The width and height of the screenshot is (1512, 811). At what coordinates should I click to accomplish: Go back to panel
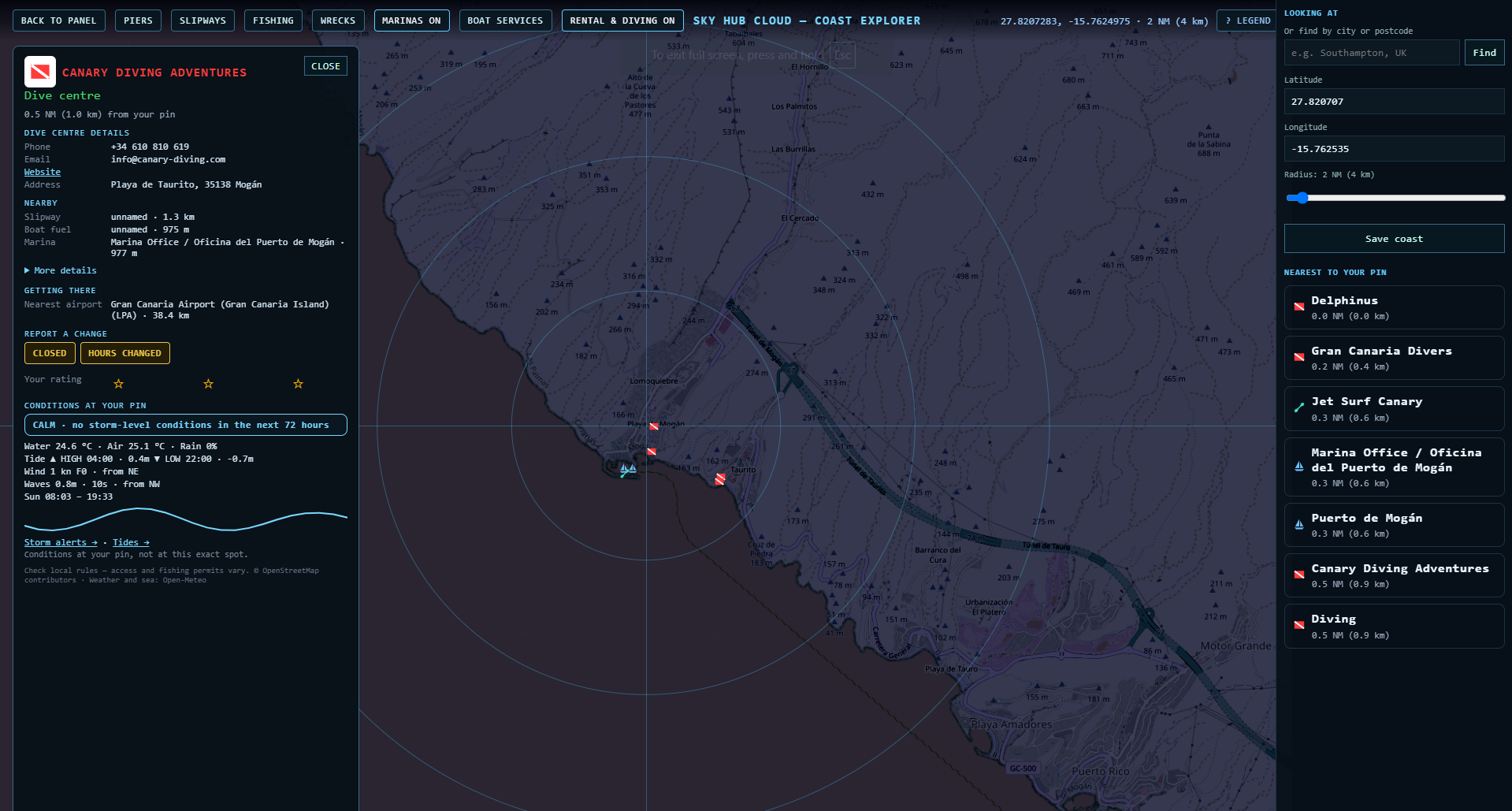[x=59, y=20]
